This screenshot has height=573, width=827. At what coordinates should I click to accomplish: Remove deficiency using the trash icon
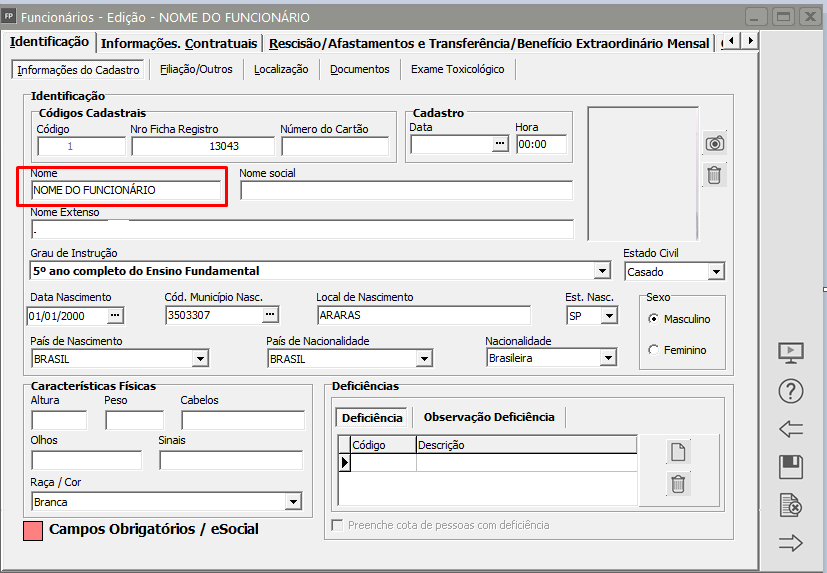(x=678, y=484)
